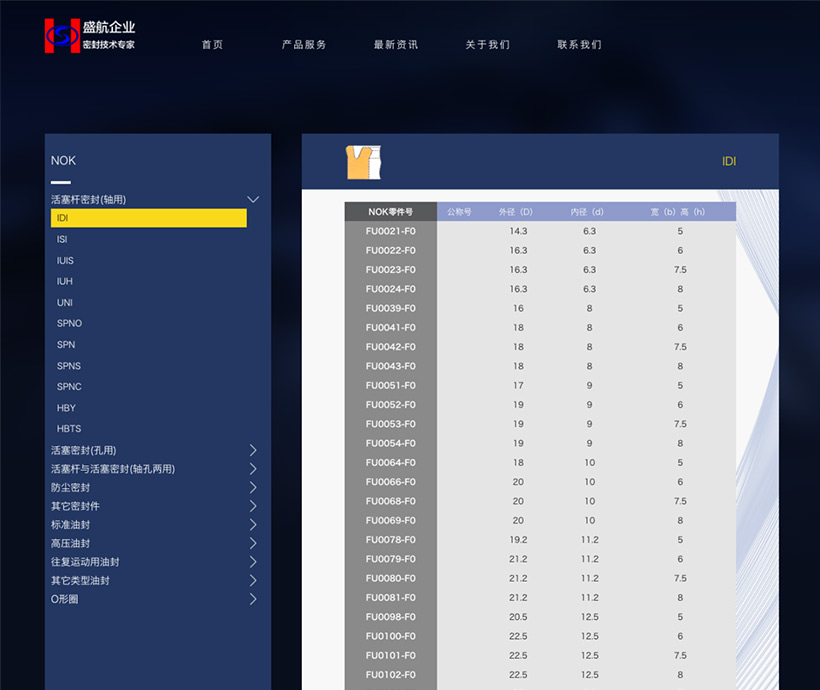Expand the O形圈 category arrow
820x690 pixels.
click(253, 599)
